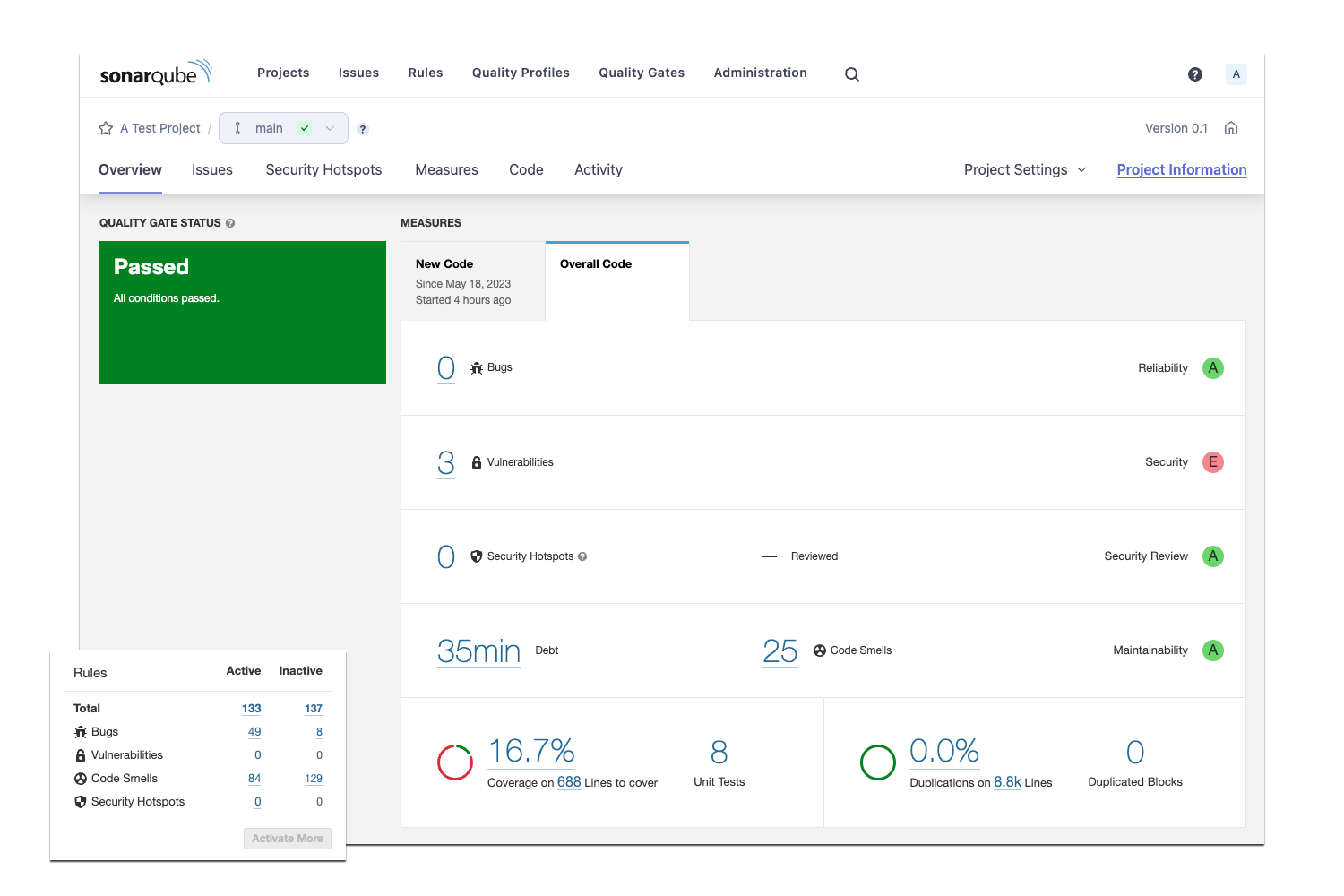The width and height of the screenshot is (1344, 896).
Task: Switch to the Security Hotspots tab
Action: (323, 169)
